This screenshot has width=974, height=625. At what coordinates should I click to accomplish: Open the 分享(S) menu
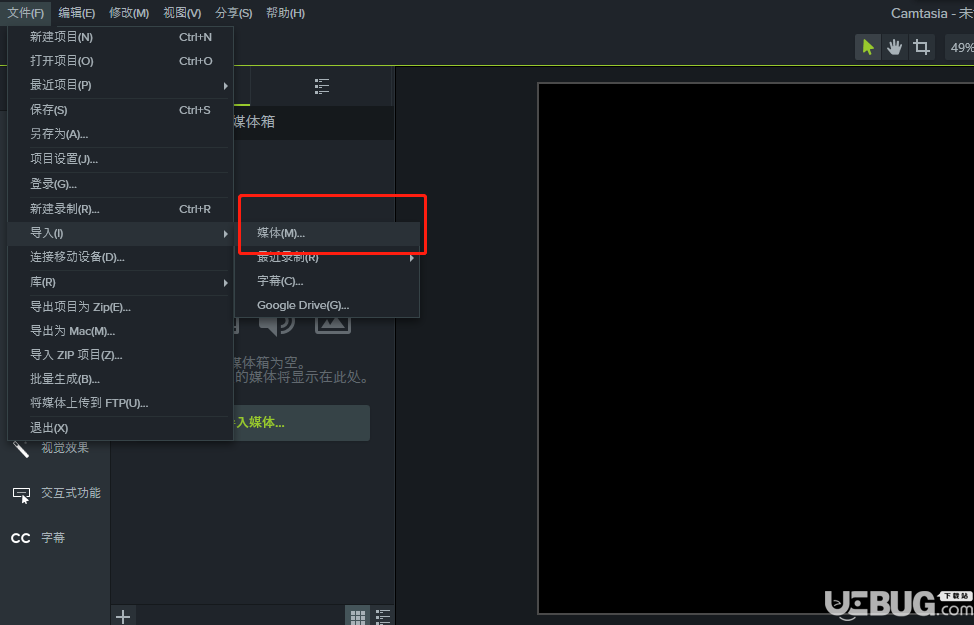coord(234,13)
